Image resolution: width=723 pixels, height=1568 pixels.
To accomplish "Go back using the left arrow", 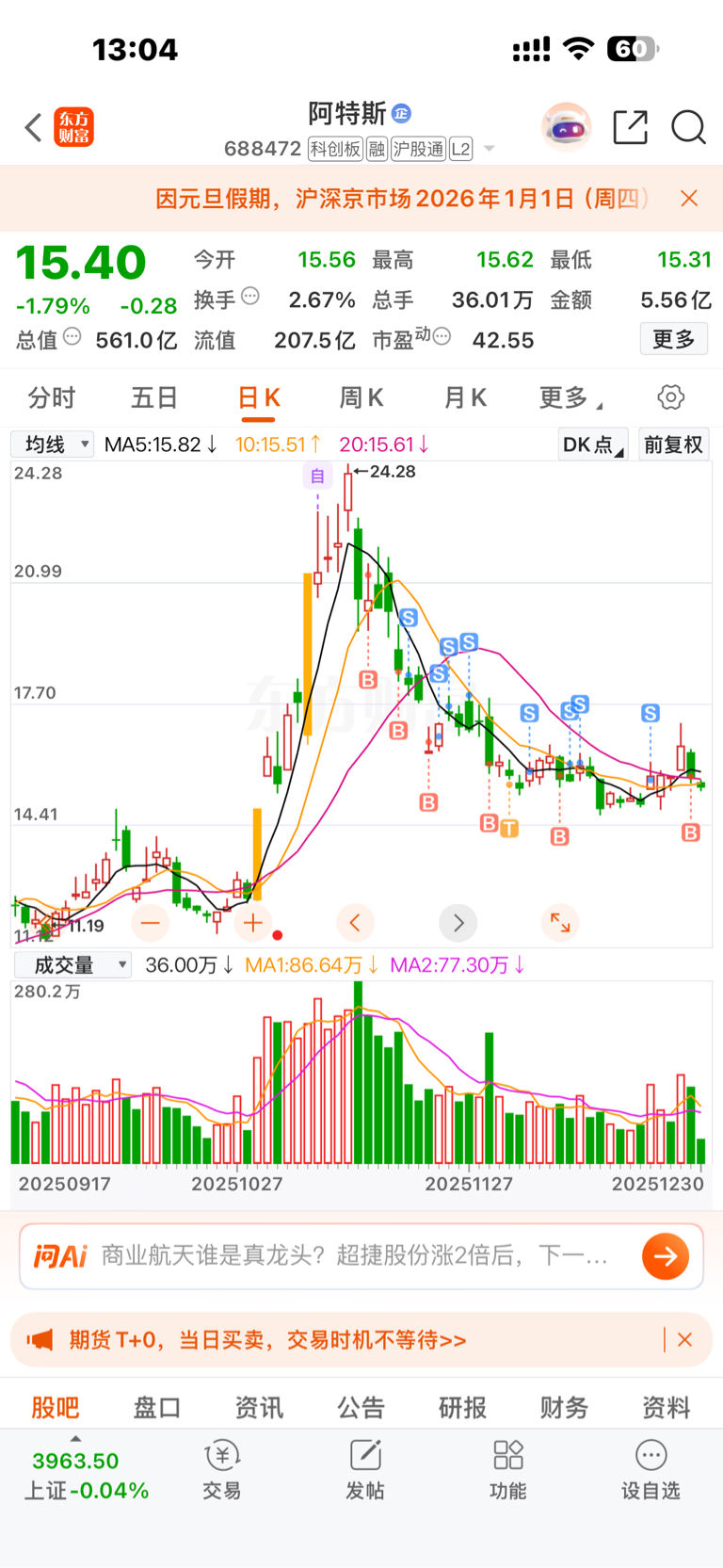I will [34, 127].
